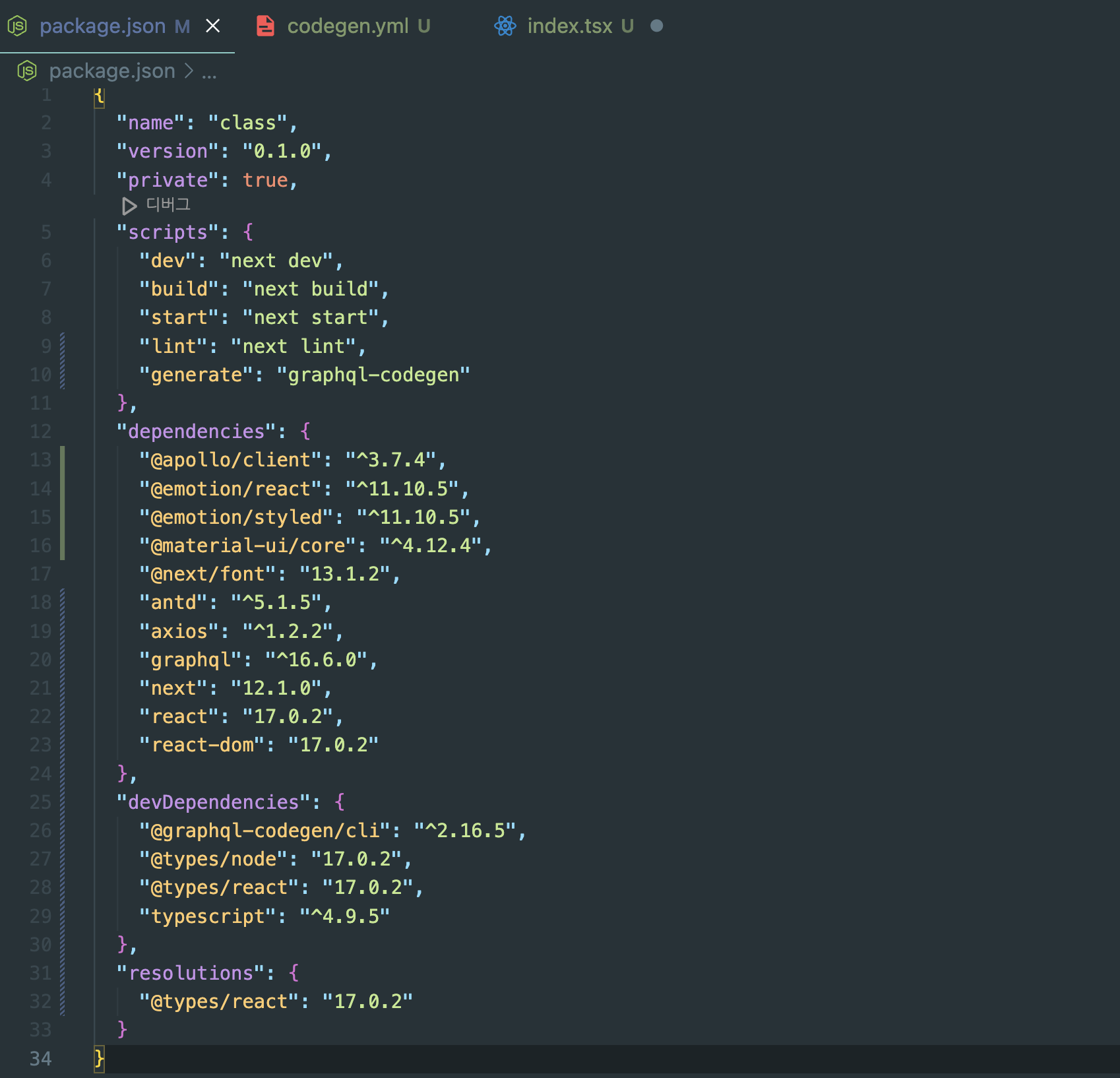Click the "dependencies" key
This screenshot has height=1078, width=1120.
pos(197,431)
